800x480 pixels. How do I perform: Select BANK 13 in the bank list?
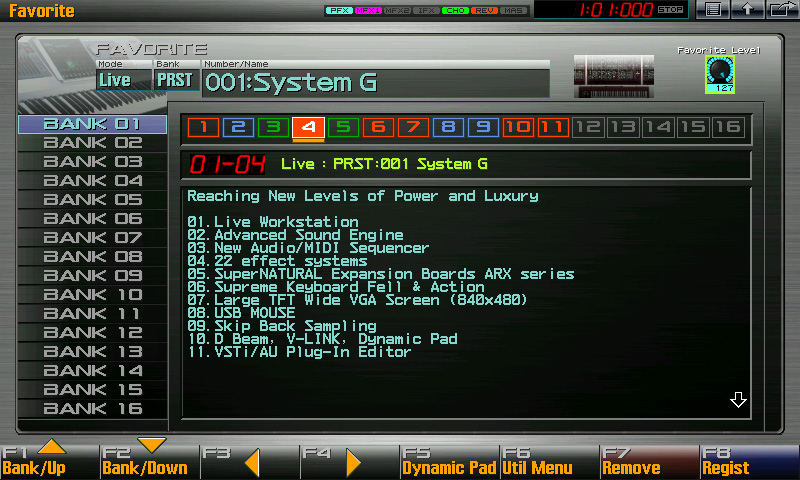point(92,351)
